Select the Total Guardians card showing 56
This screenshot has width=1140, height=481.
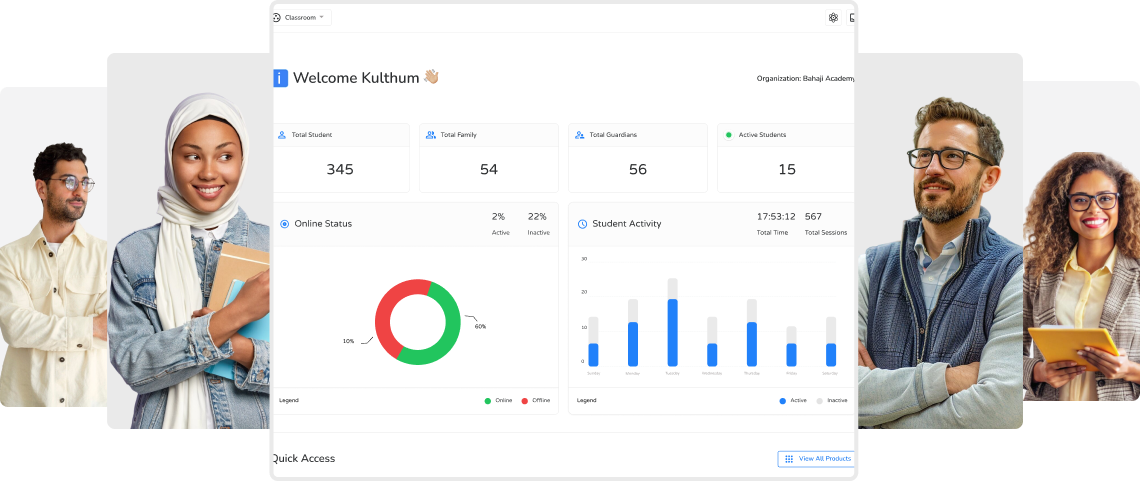(x=637, y=169)
